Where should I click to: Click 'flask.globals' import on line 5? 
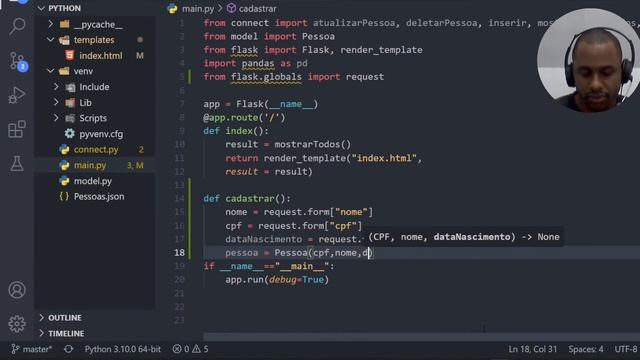266,77
